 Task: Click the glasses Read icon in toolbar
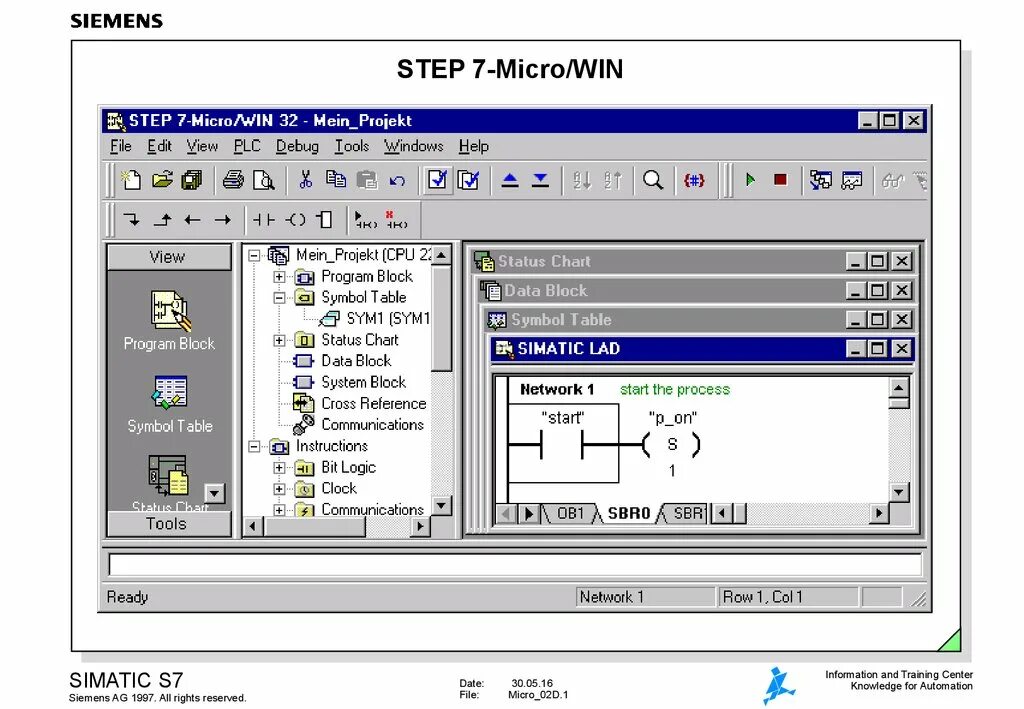(x=893, y=181)
